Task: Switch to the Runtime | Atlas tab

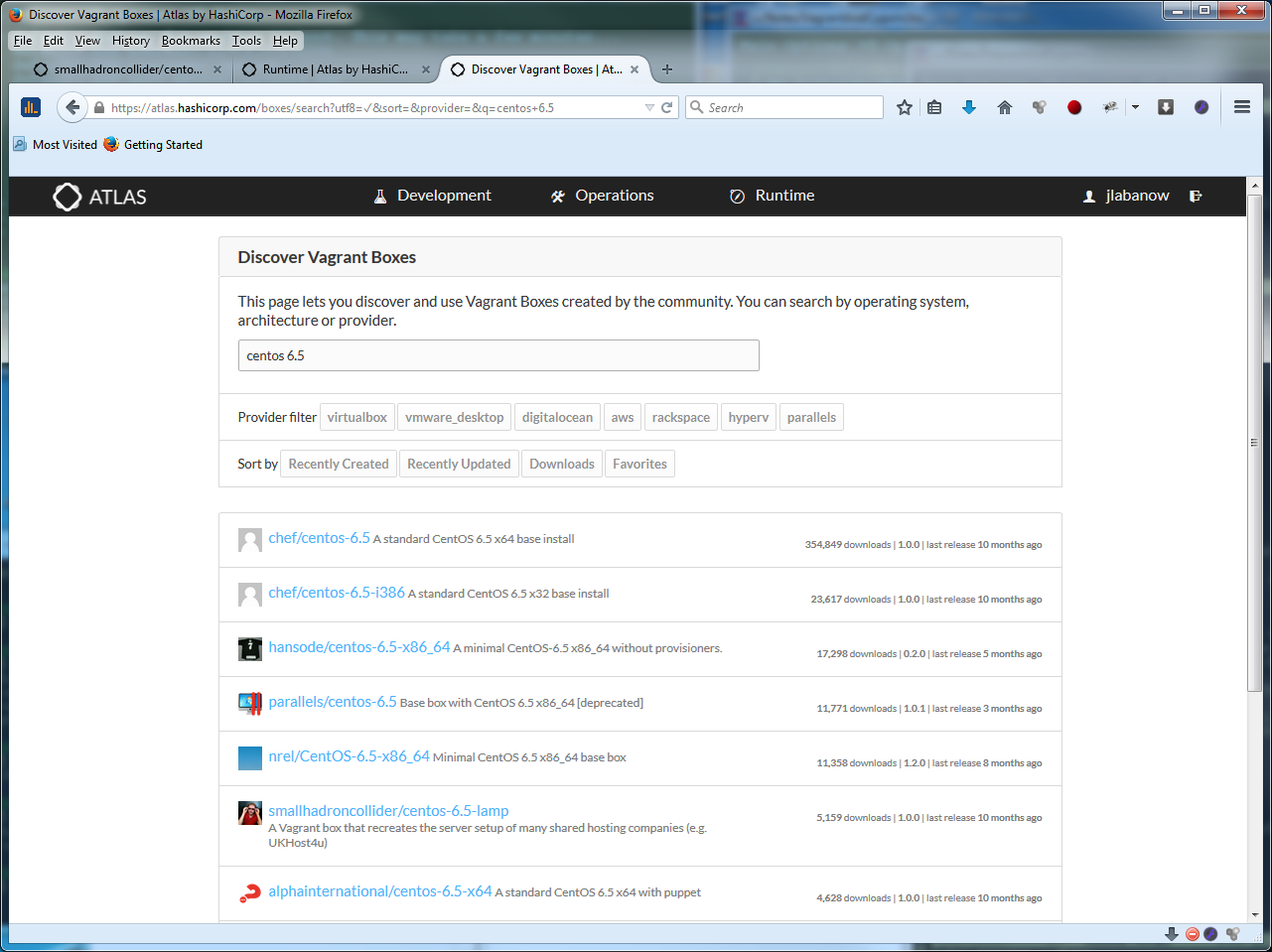Action: 335,69
